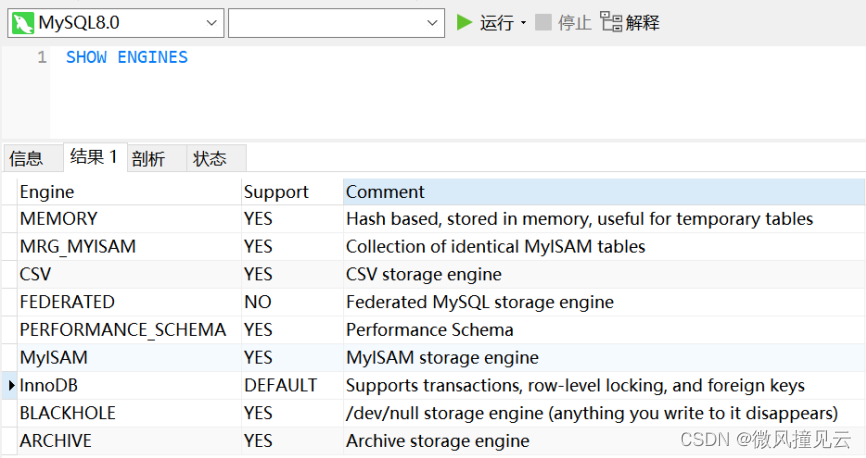Click the green Run play icon
The image size is (866, 458).
[464, 23]
